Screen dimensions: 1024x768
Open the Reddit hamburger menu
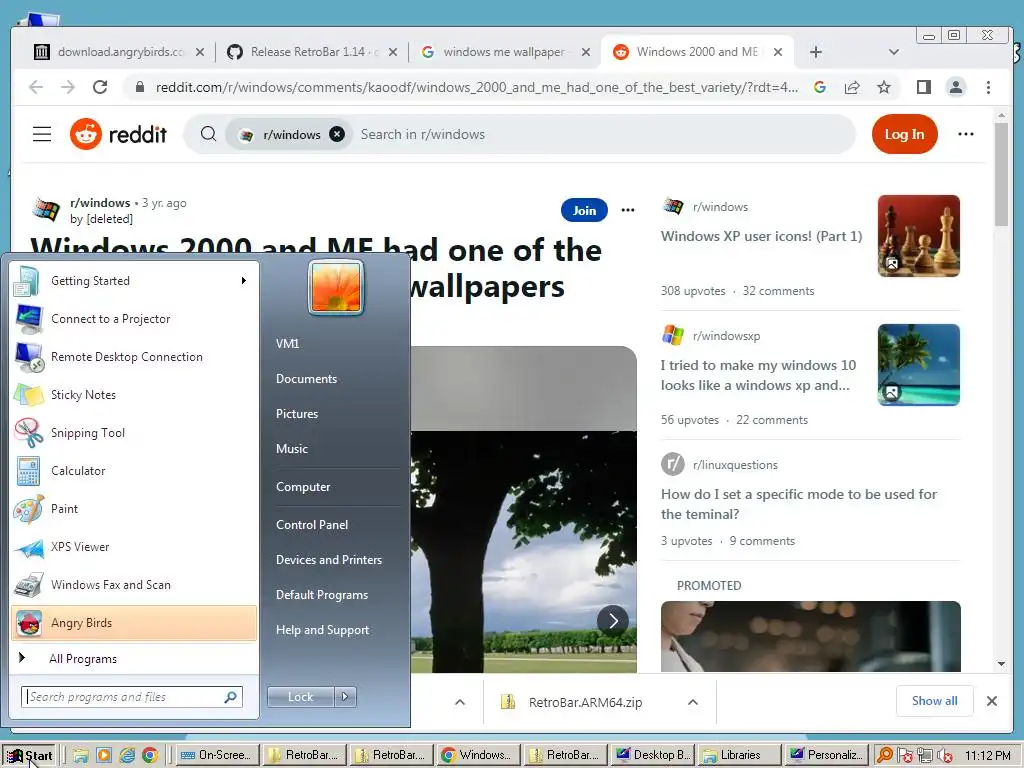(x=42, y=135)
